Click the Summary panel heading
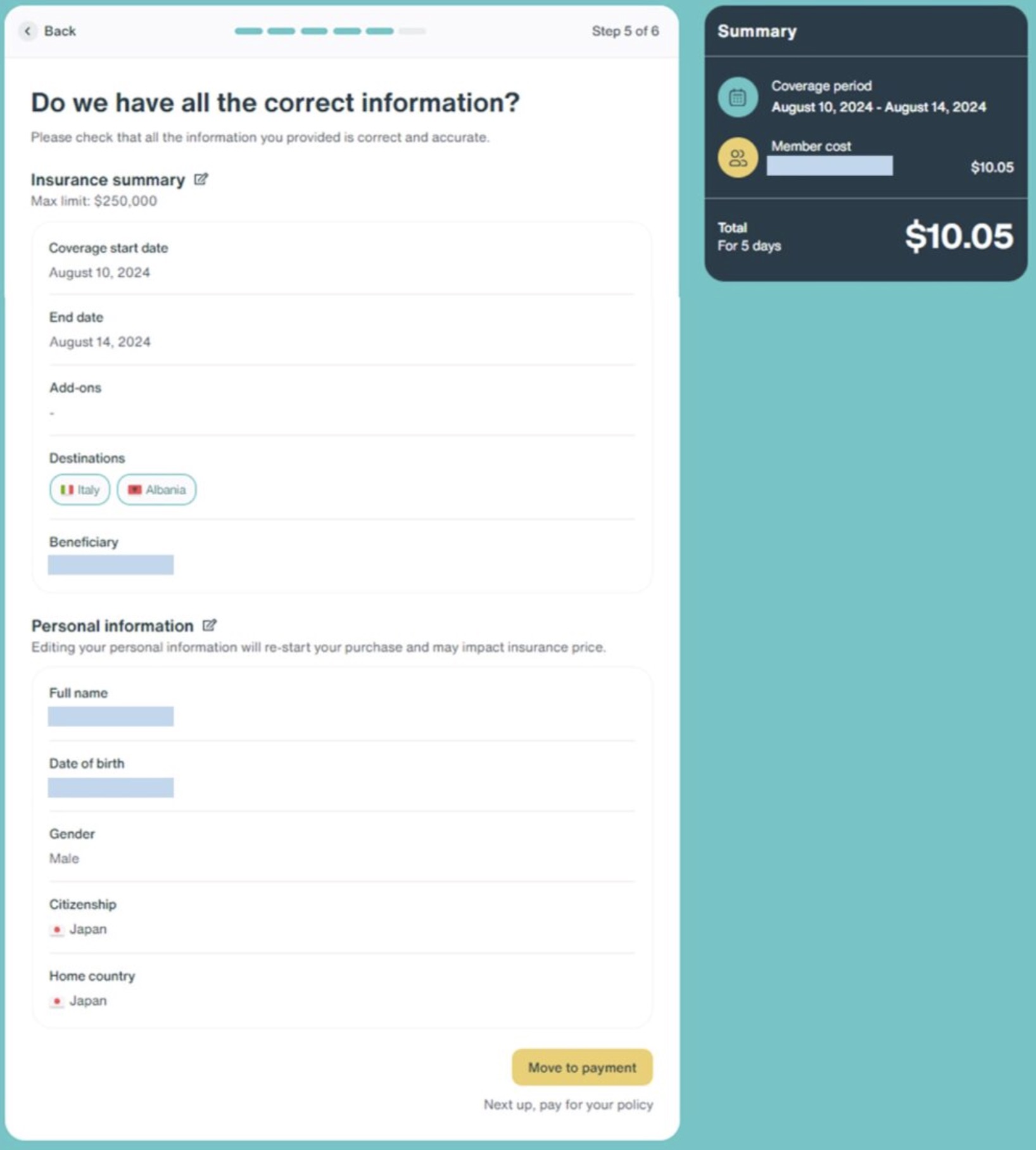The height and width of the screenshot is (1150, 1036). [x=757, y=31]
